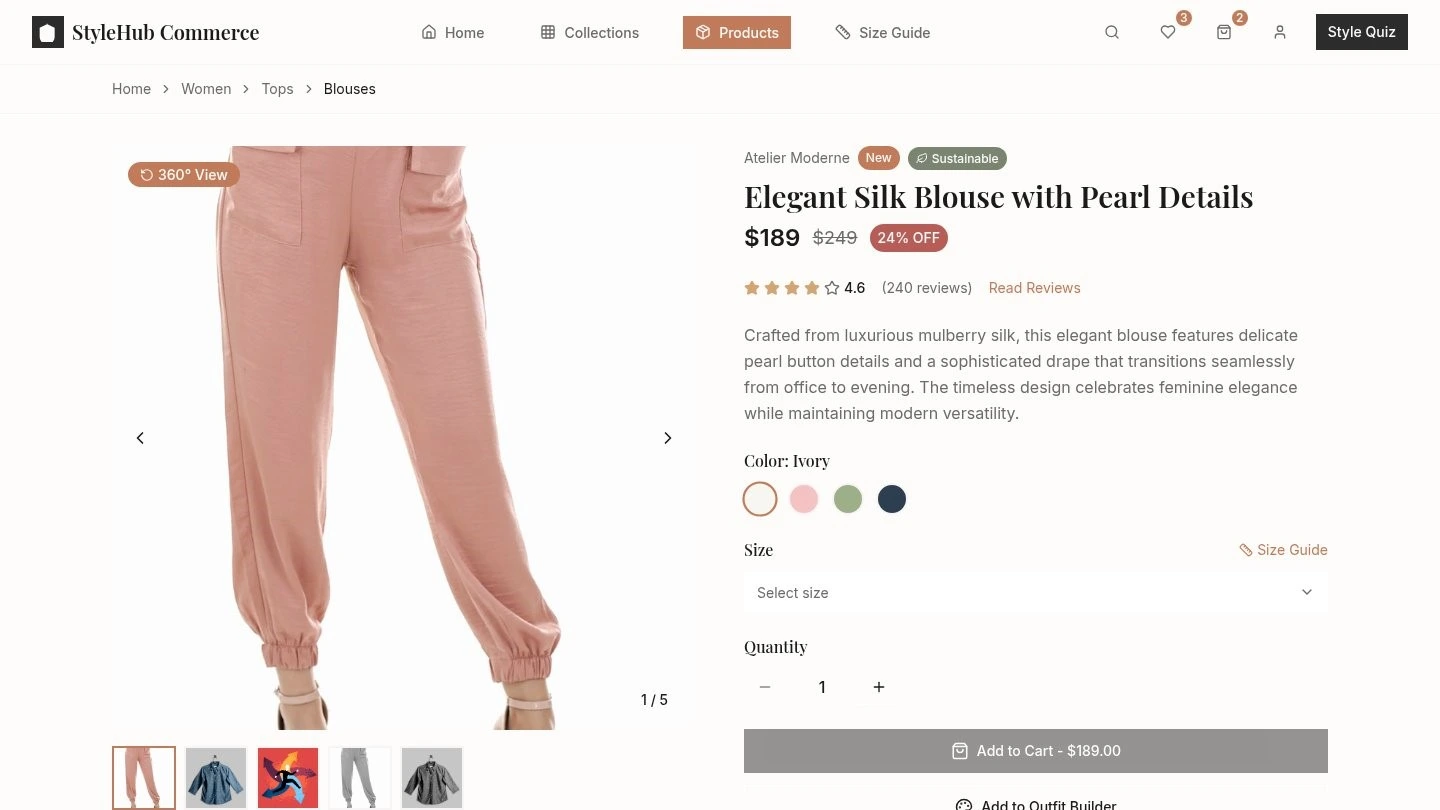Navigate to Blouses in the breadcrumb
Image resolution: width=1440 pixels, height=810 pixels.
(x=349, y=89)
